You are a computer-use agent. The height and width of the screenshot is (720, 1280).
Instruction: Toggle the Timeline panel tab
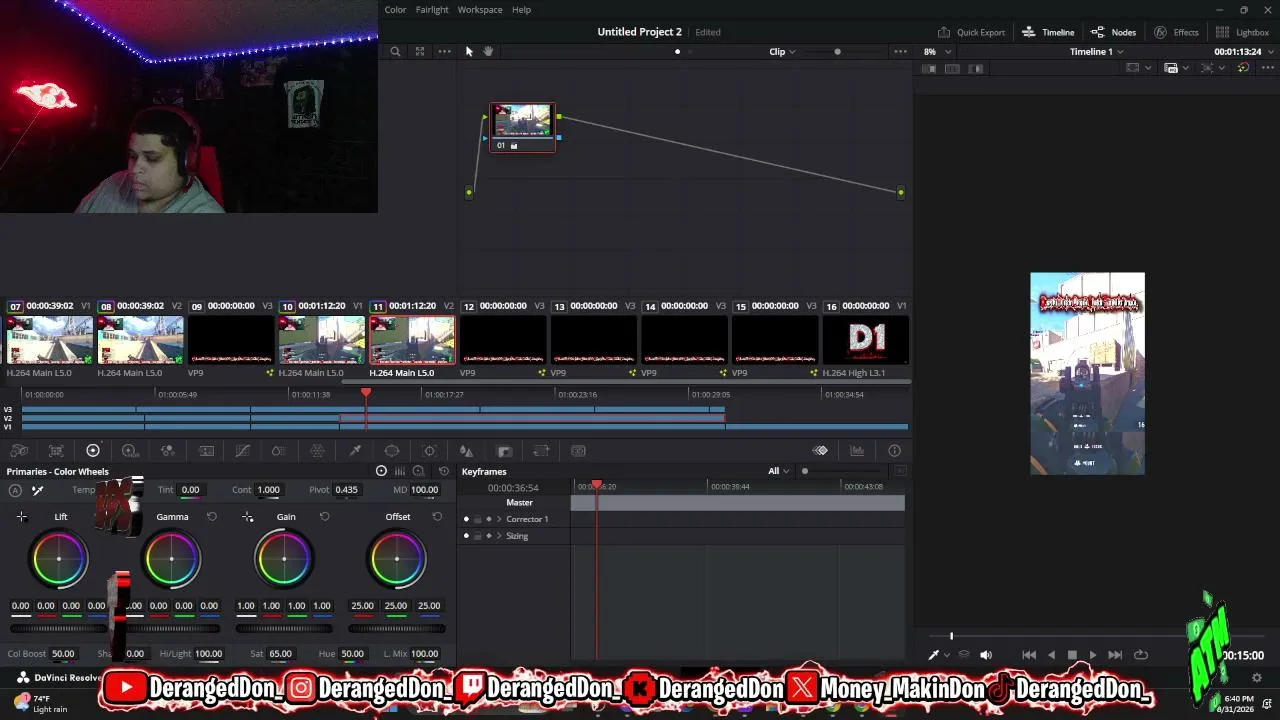pyautogui.click(x=1048, y=32)
